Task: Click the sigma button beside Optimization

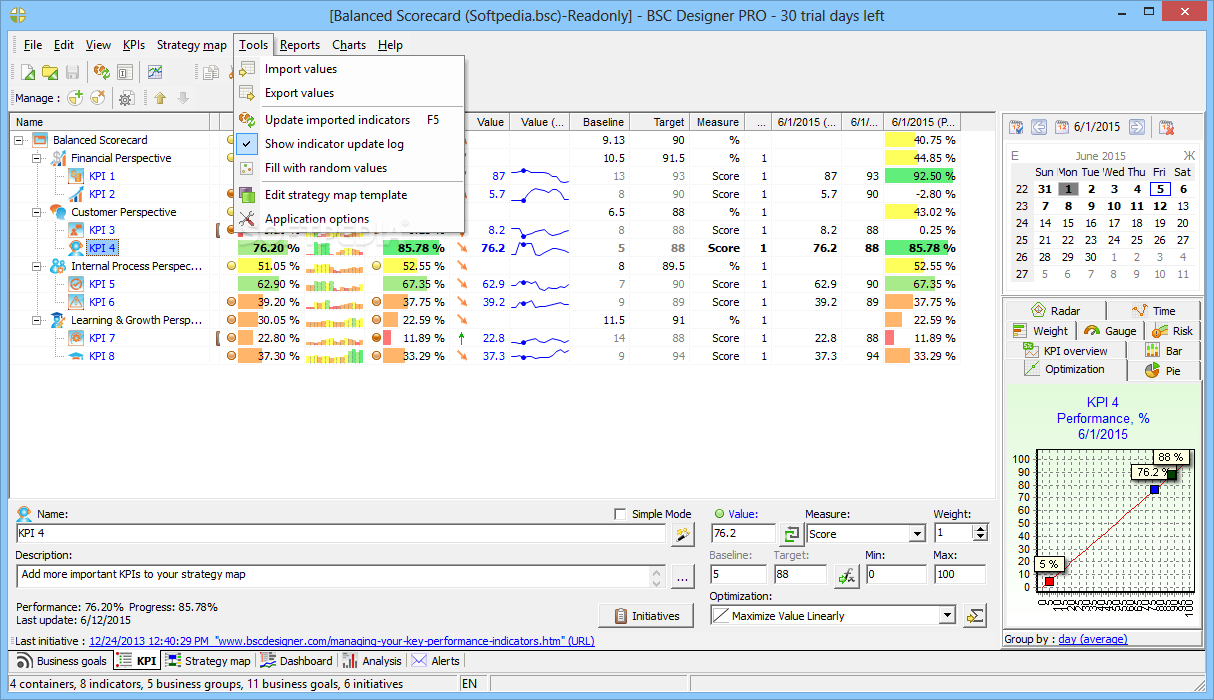Action: [x=975, y=616]
